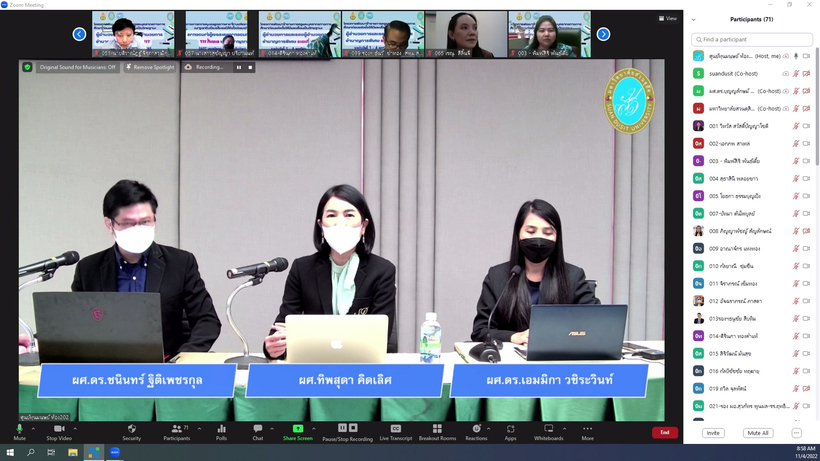This screenshot has width=820, height=461.
Task: Pause recording from the top Recording indicator
Action: click(x=239, y=67)
